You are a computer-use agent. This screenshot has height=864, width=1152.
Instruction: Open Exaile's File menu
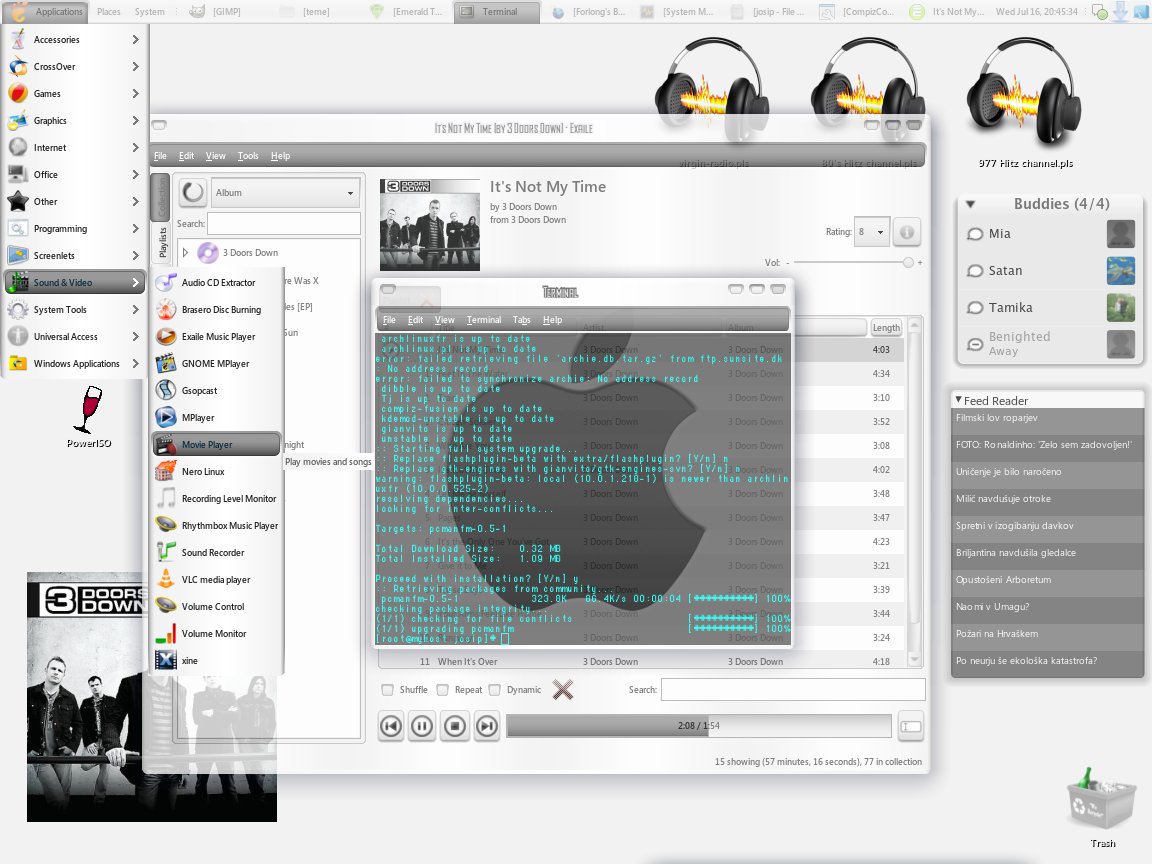pos(160,156)
